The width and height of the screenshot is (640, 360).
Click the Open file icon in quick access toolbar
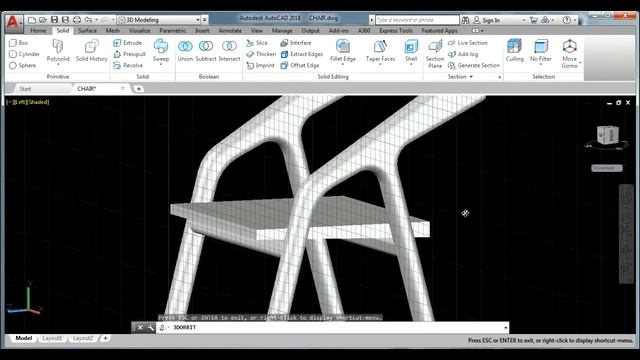[x=43, y=20]
